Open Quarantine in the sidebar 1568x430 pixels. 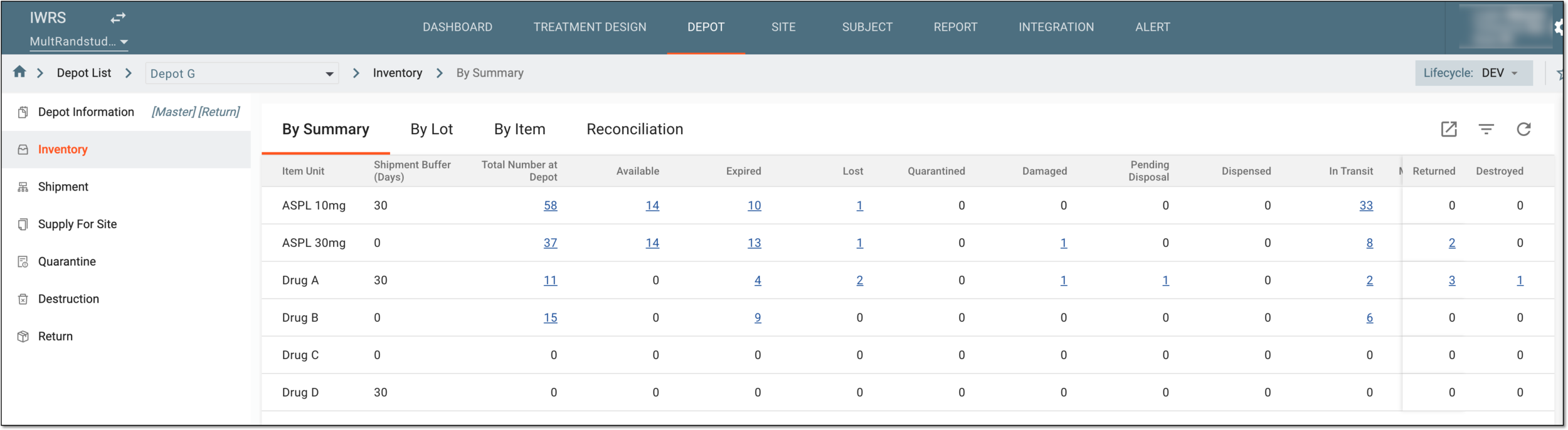click(67, 261)
